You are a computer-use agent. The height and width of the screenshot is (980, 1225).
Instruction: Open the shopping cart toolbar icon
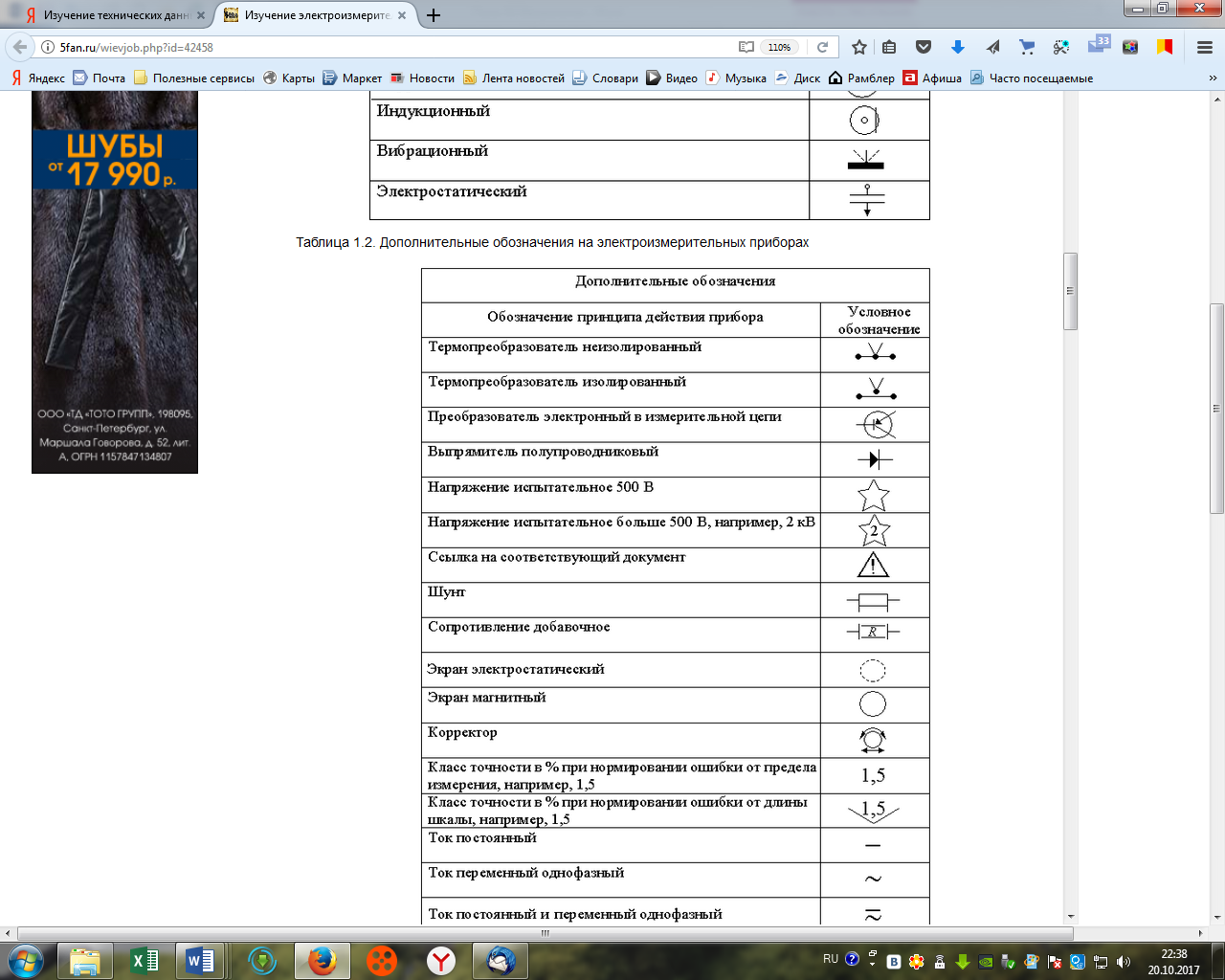click(x=1027, y=47)
